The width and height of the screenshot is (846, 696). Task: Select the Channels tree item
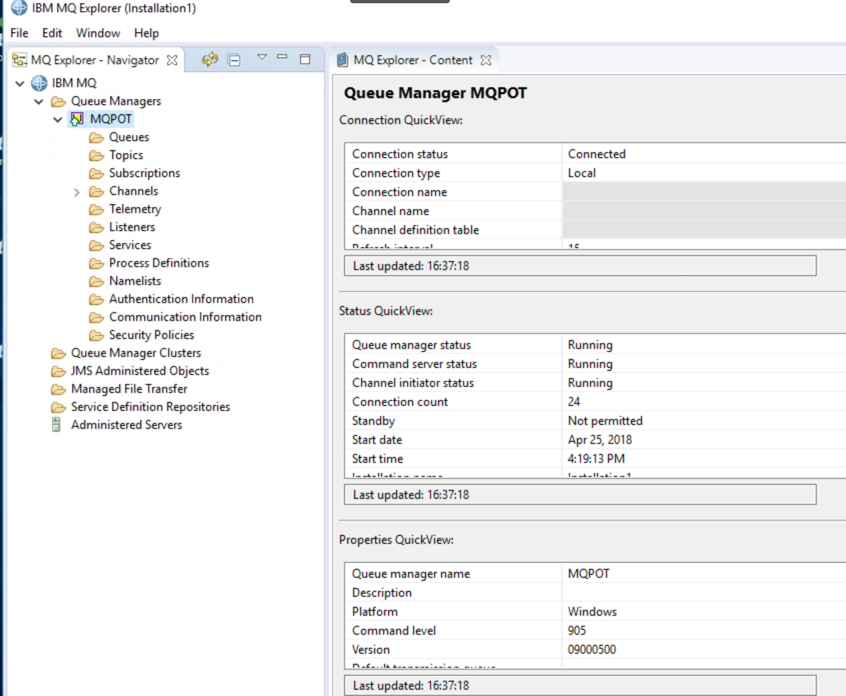pos(133,191)
